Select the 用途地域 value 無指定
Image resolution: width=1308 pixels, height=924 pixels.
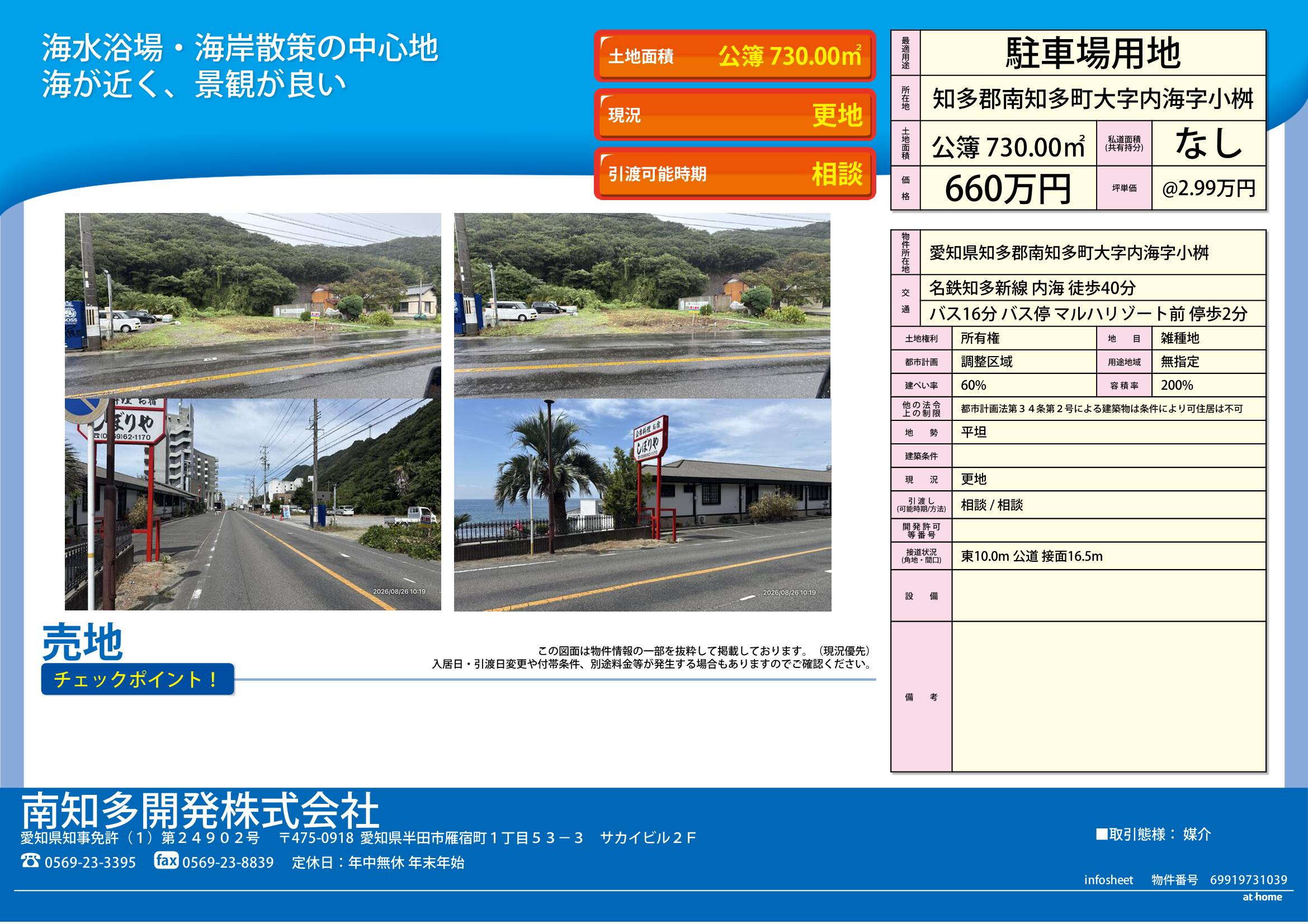click(x=1180, y=363)
